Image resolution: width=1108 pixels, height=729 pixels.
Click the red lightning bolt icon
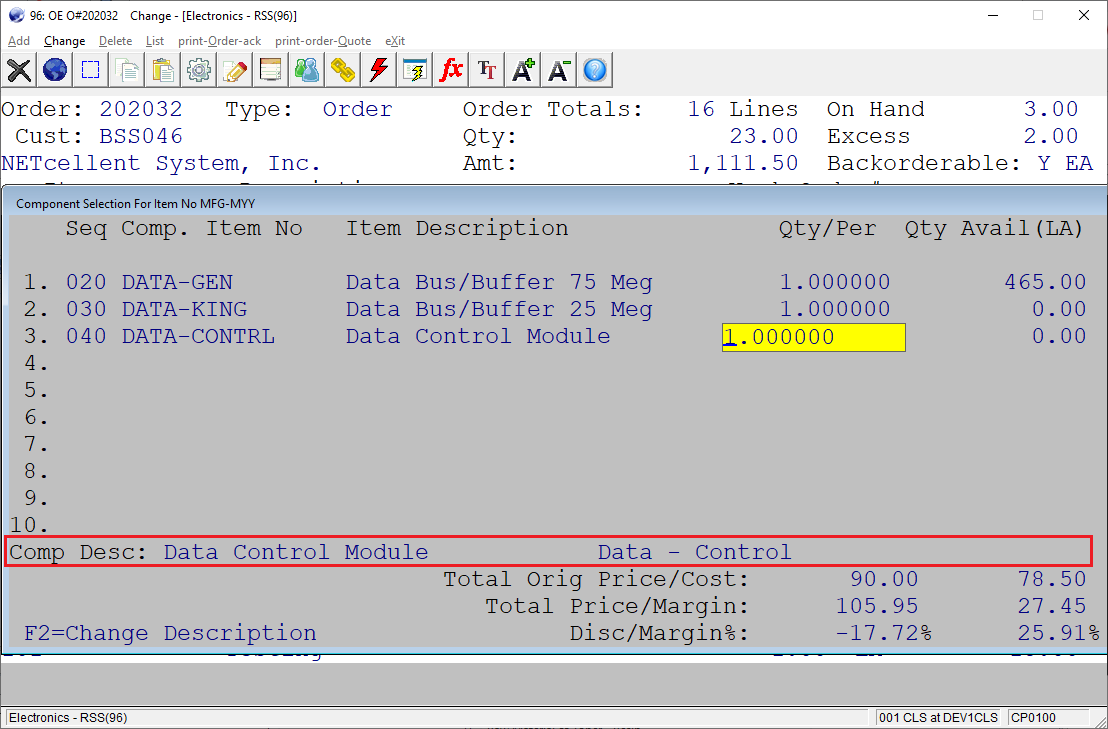pyautogui.click(x=379, y=70)
